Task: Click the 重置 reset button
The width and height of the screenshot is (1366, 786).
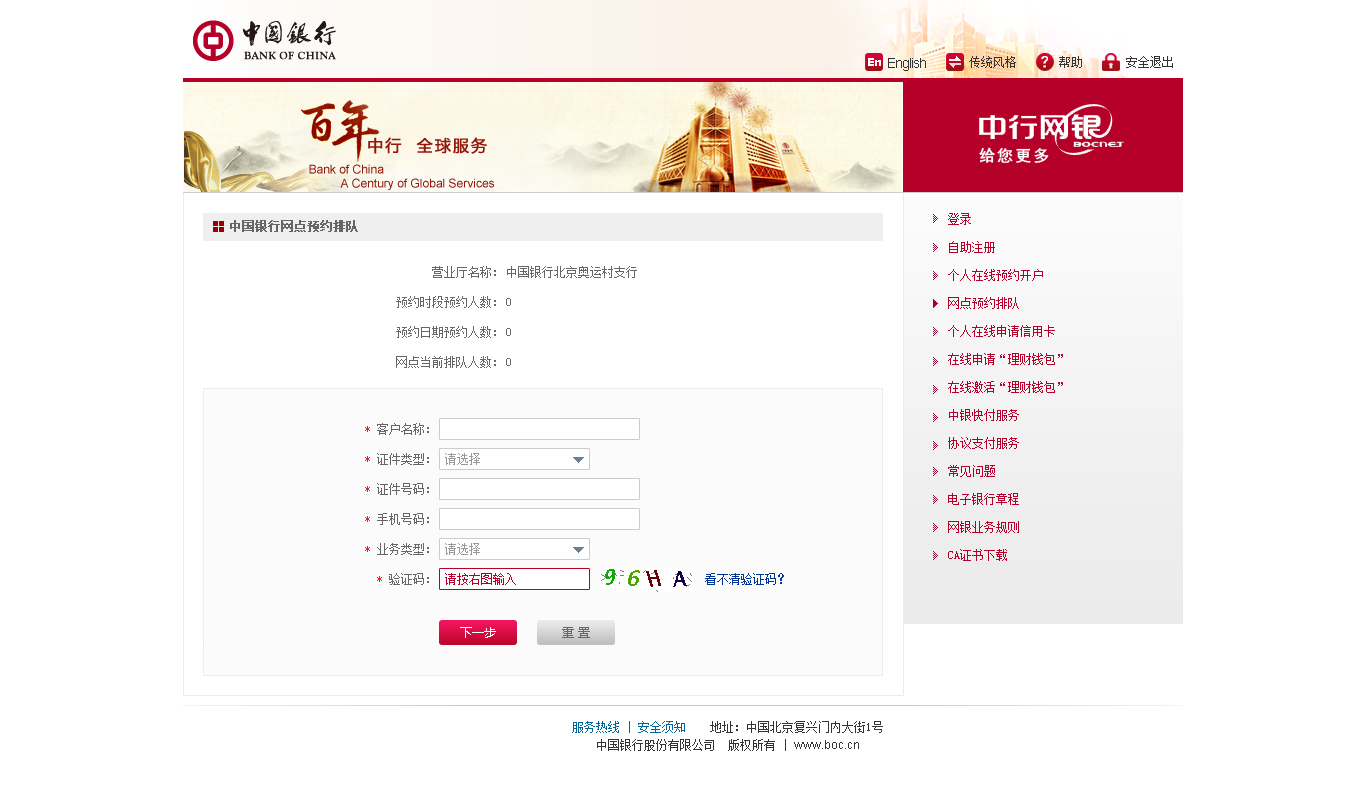Action: click(575, 632)
